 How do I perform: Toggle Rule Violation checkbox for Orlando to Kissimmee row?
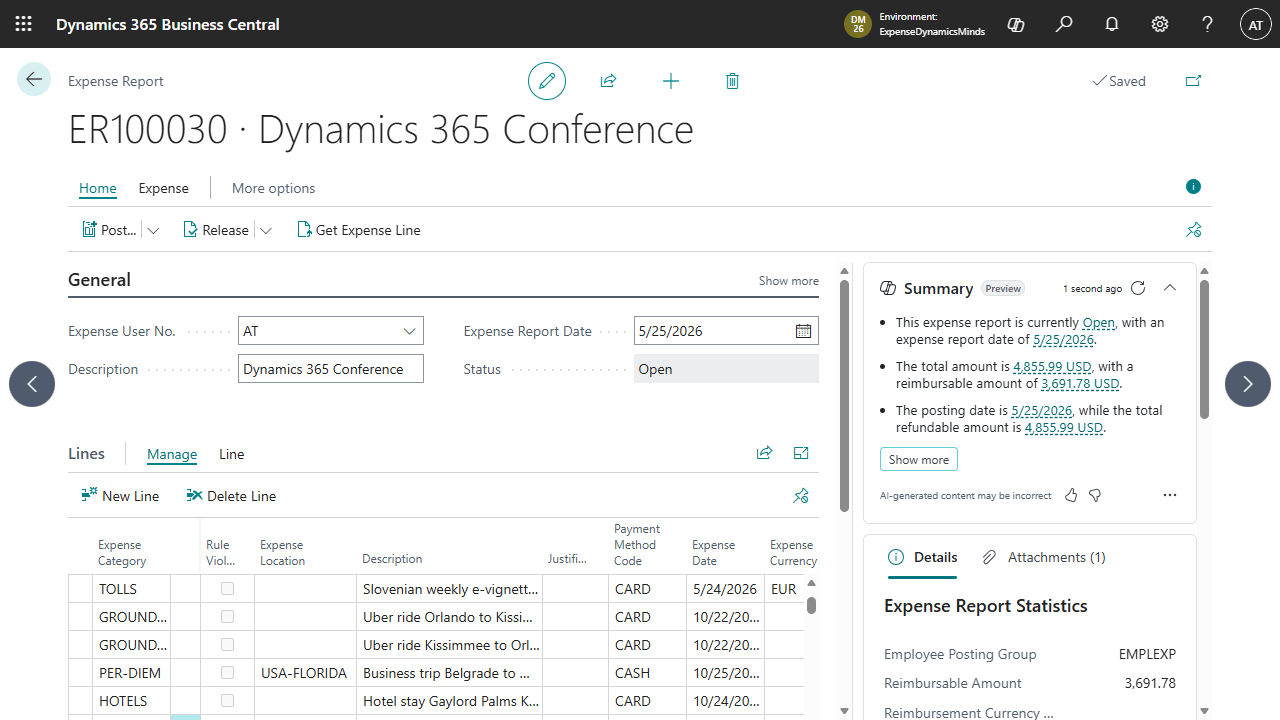tap(227, 617)
